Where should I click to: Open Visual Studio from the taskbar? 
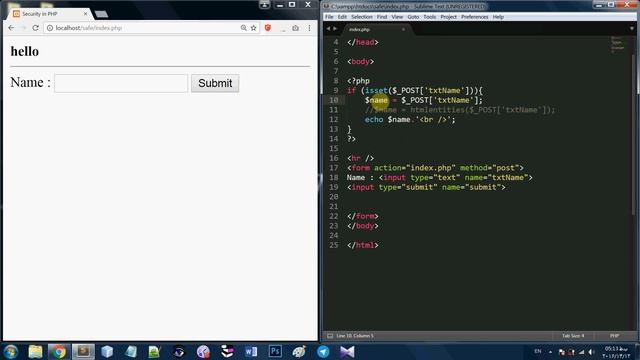347,351
